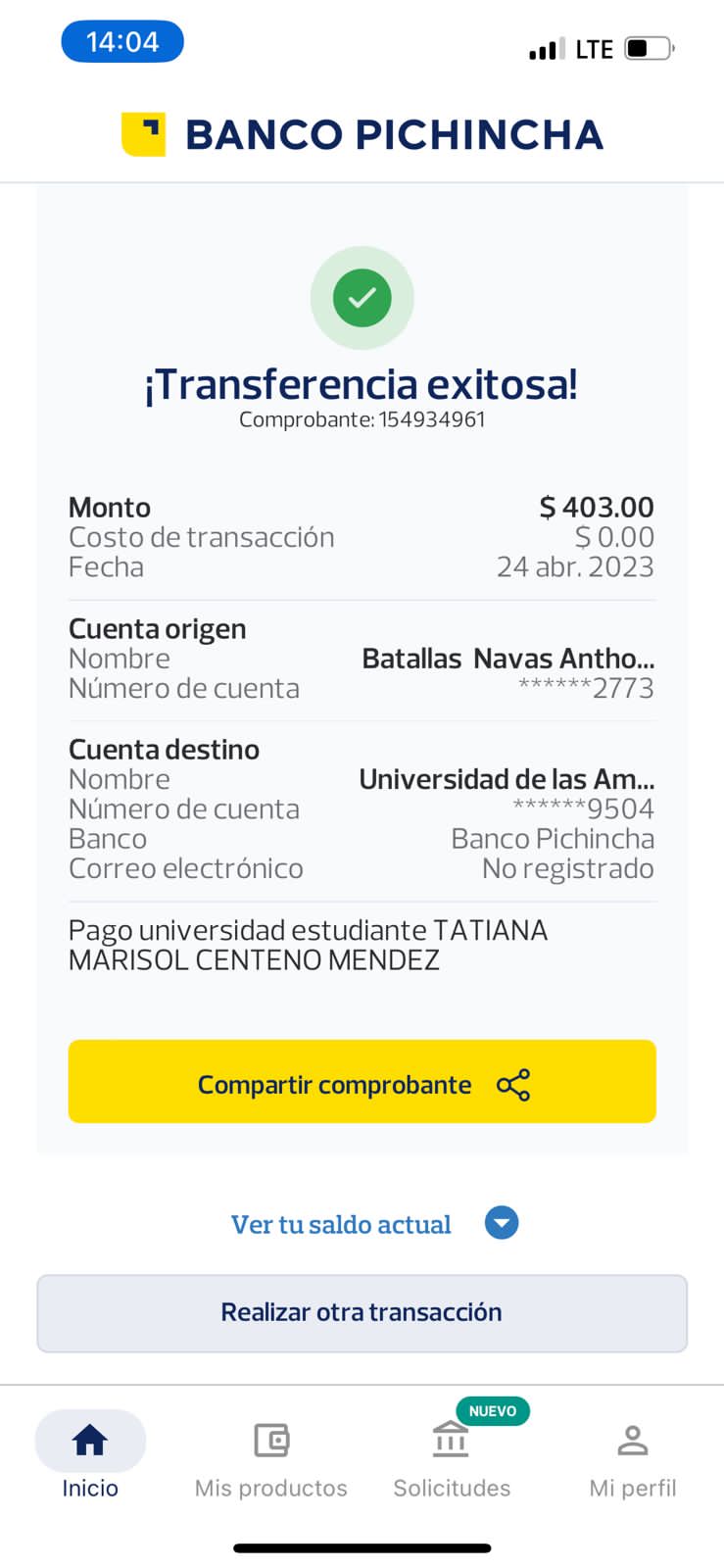Tap the share icon on the yellow button
This screenshot has height=1568, width=724.
tap(513, 1085)
